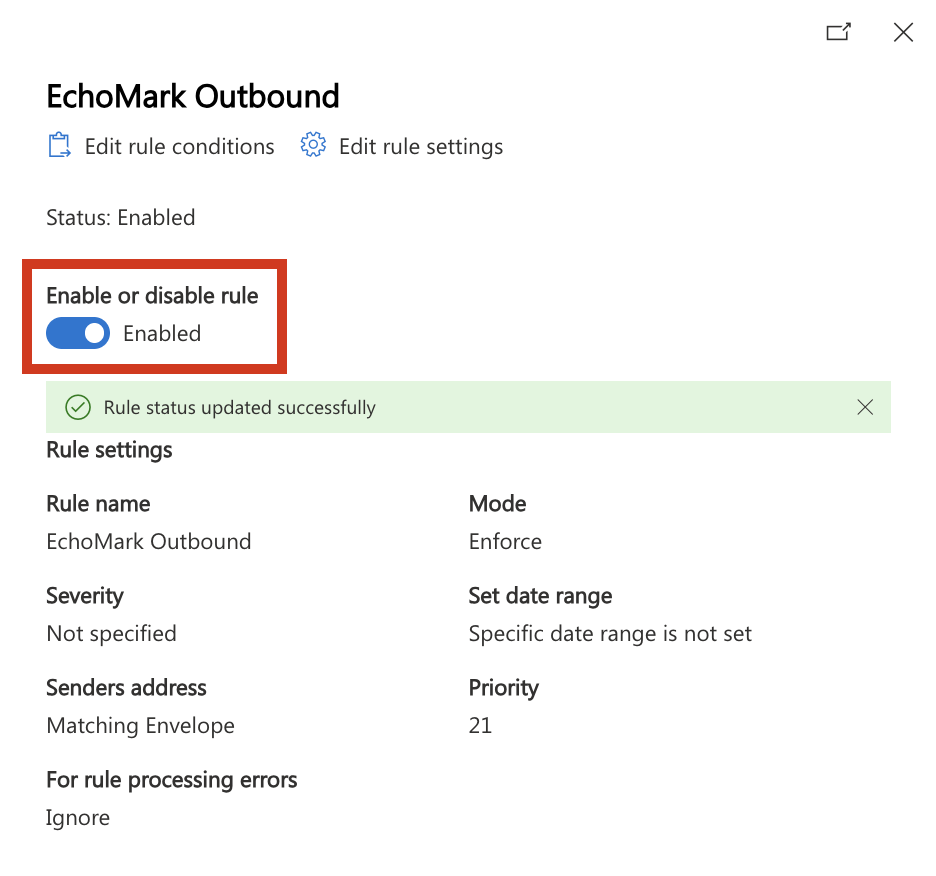Open Edit rule settings link
936x876 pixels.
pos(421,146)
